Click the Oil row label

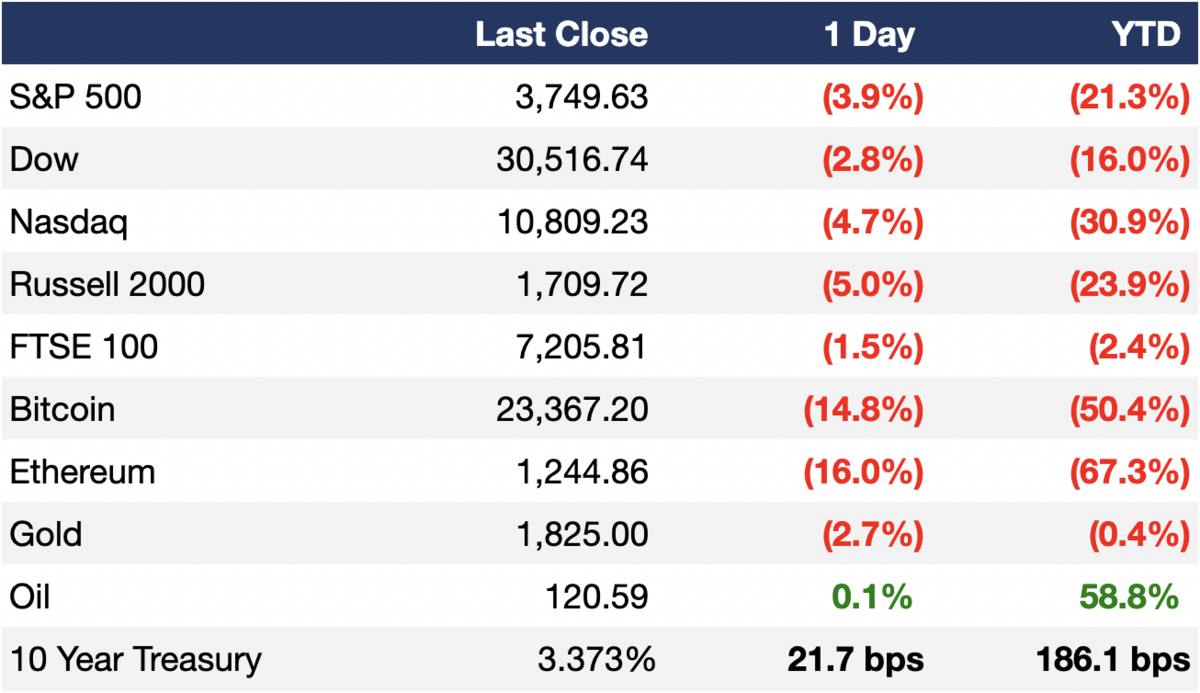(30, 596)
